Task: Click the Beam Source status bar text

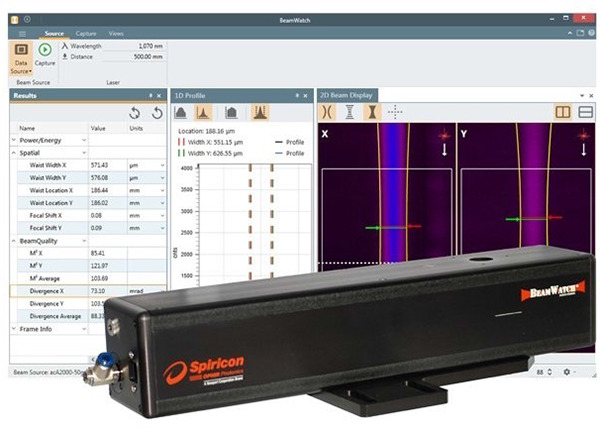Action: coord(48,372)
